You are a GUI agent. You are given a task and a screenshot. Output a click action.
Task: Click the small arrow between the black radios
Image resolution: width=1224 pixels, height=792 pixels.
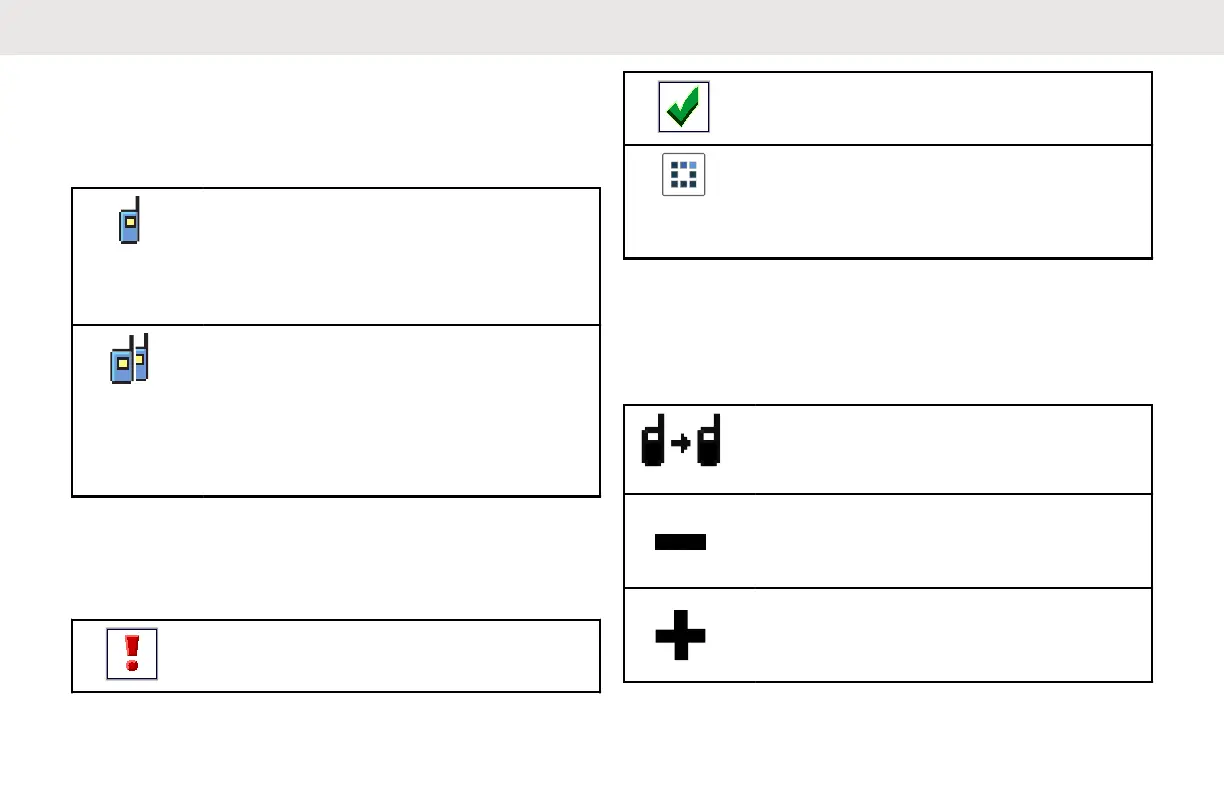[680, 447]
